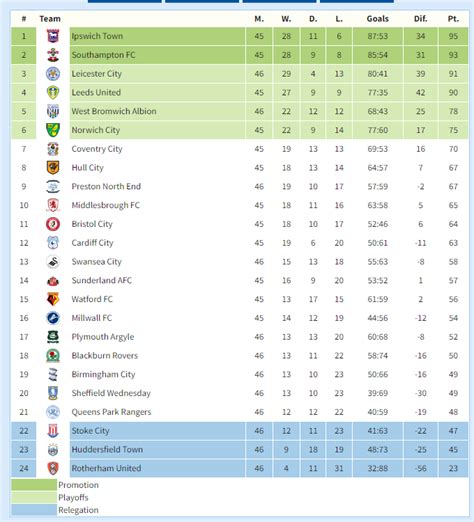Click the Watford FC crest icon
The height and width of the screenshot is (522, 474).
[53, 299]
